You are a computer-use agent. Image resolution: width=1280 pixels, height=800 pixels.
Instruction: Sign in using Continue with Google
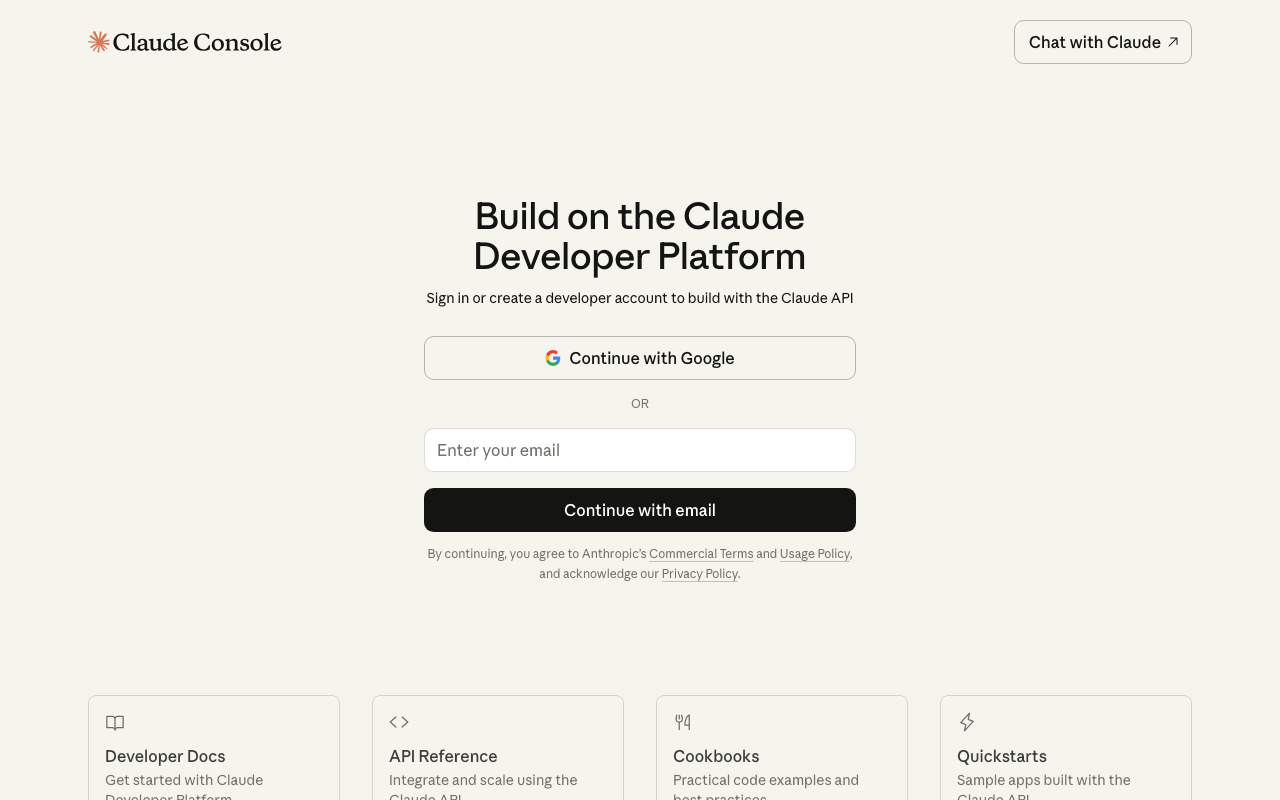click(x=640, y=358)
